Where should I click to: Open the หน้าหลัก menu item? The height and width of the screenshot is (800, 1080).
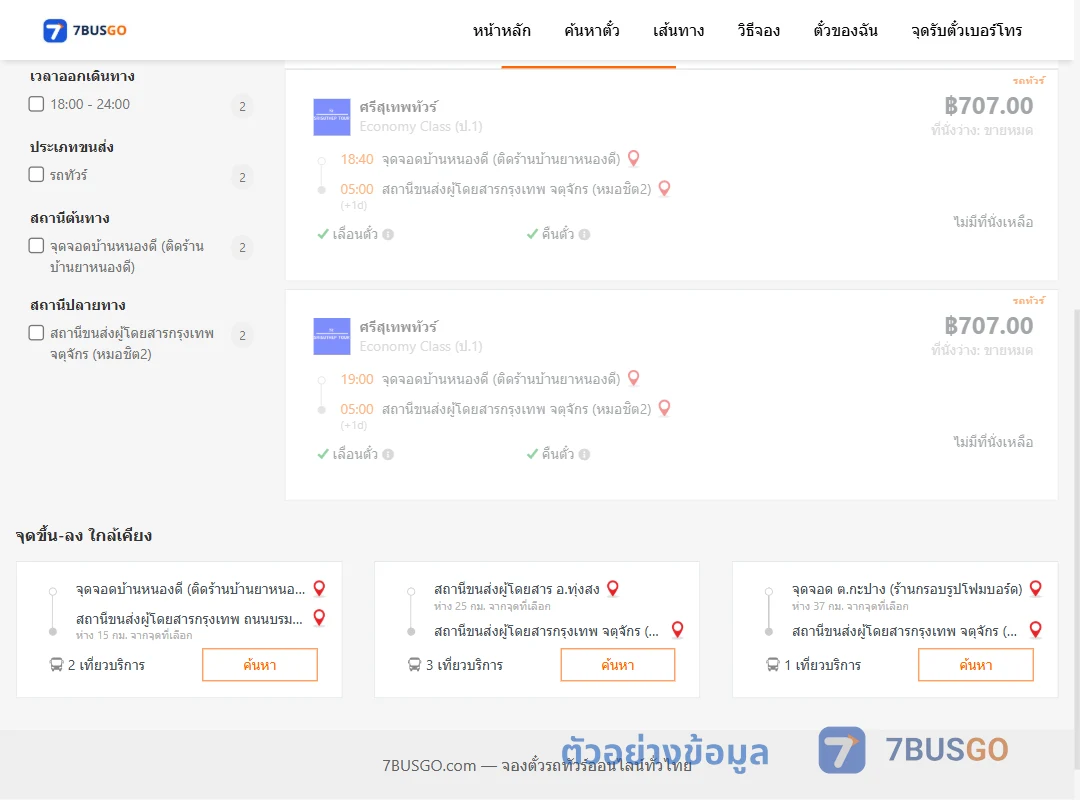point(501,30)
